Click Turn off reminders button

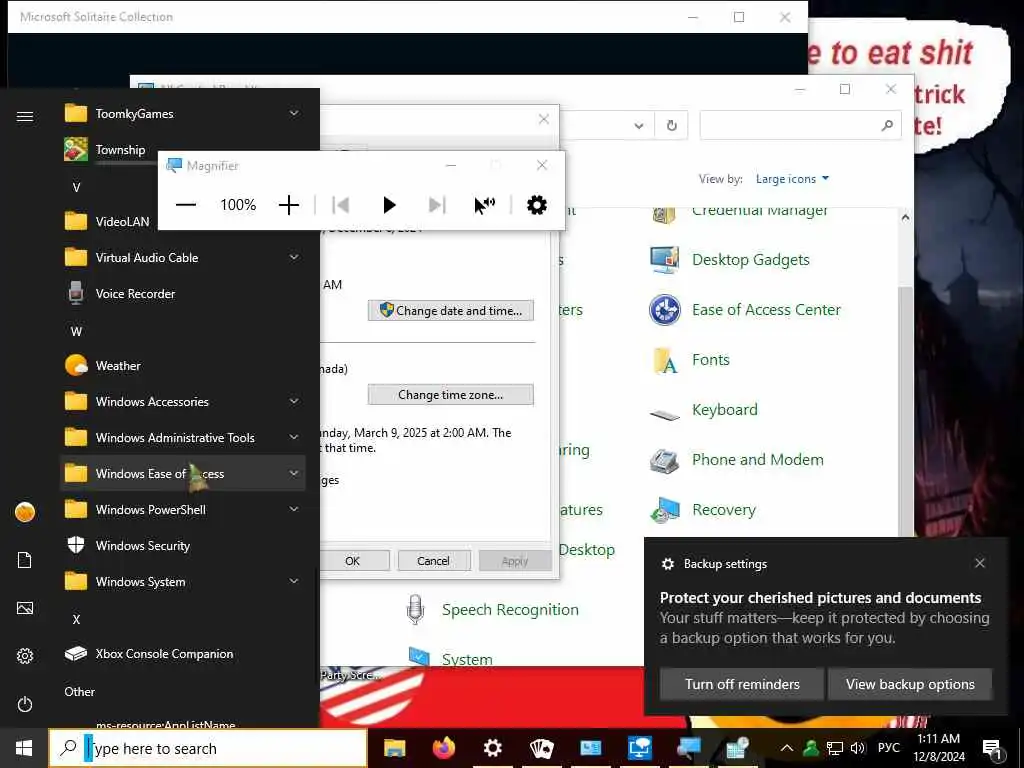pyautogui.click(x=742, y=684)
